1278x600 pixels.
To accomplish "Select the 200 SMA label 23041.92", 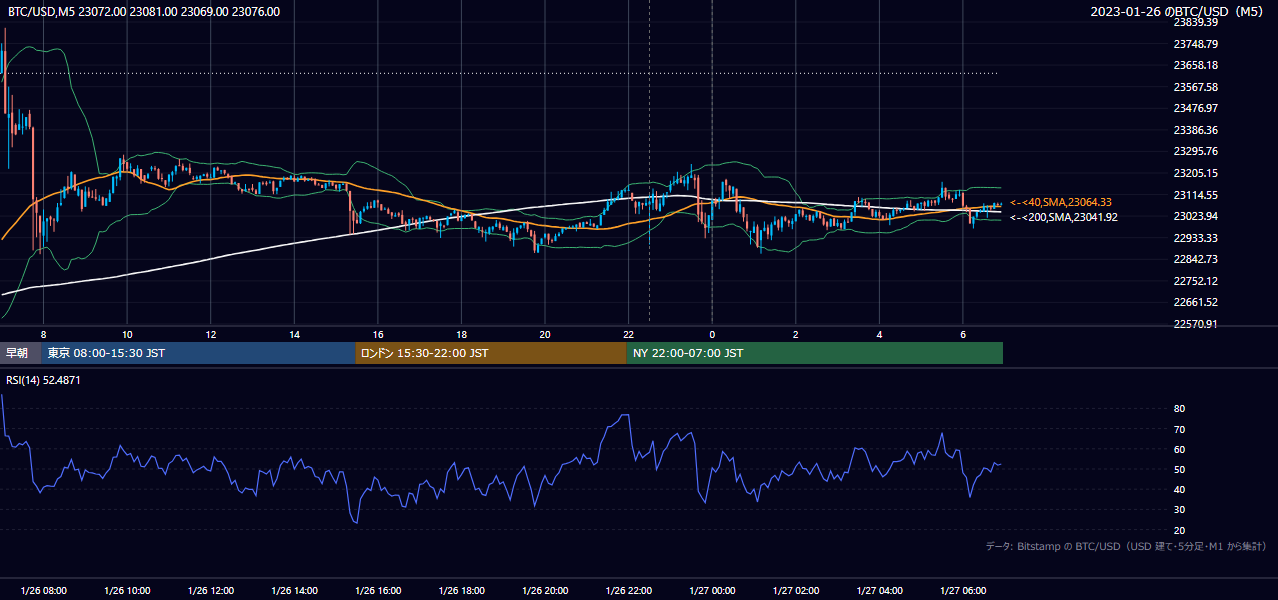I will pos(1064,217).
